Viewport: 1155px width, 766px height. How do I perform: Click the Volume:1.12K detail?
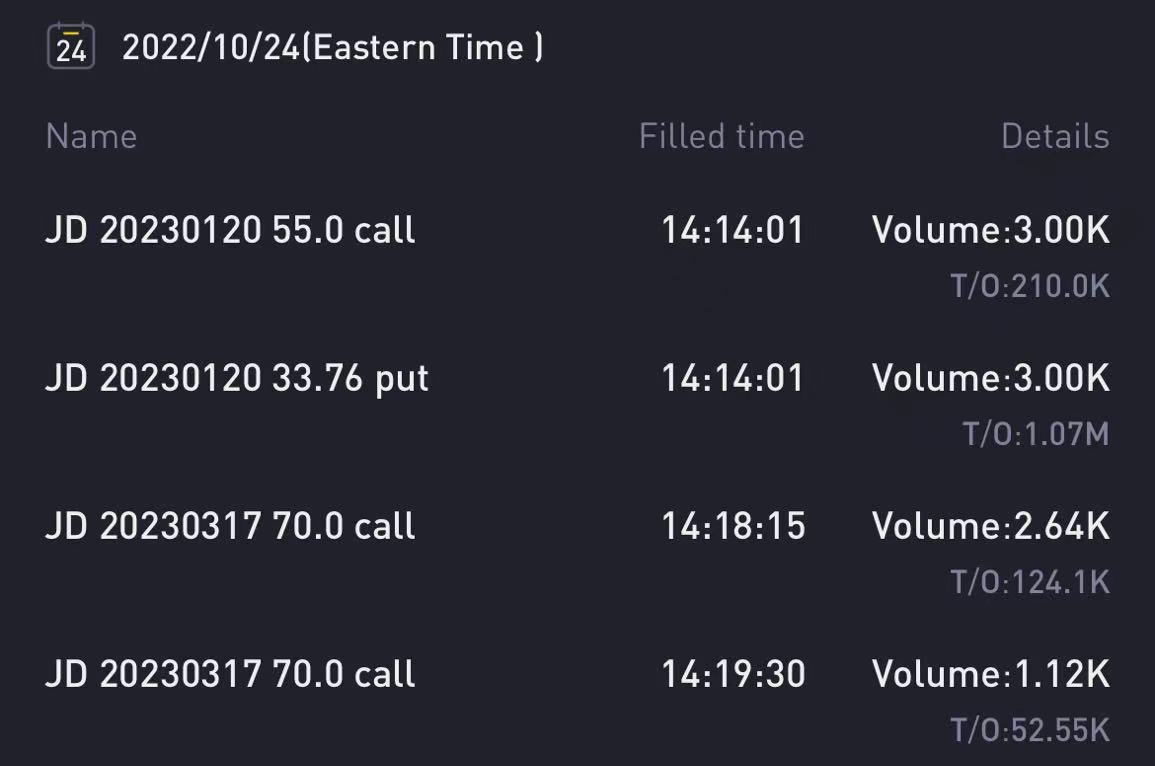pos(991,674)
